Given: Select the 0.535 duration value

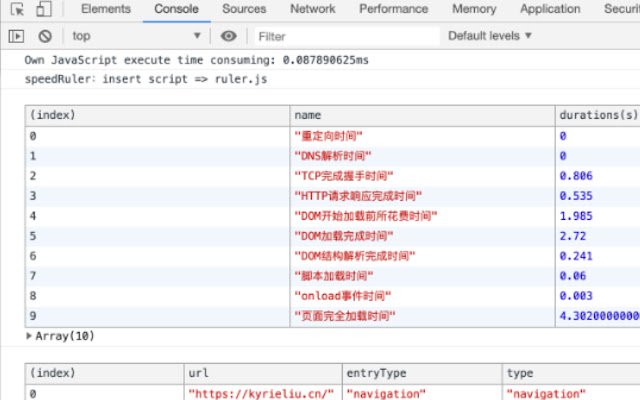Looking at the screenshot, I should 576,196.
